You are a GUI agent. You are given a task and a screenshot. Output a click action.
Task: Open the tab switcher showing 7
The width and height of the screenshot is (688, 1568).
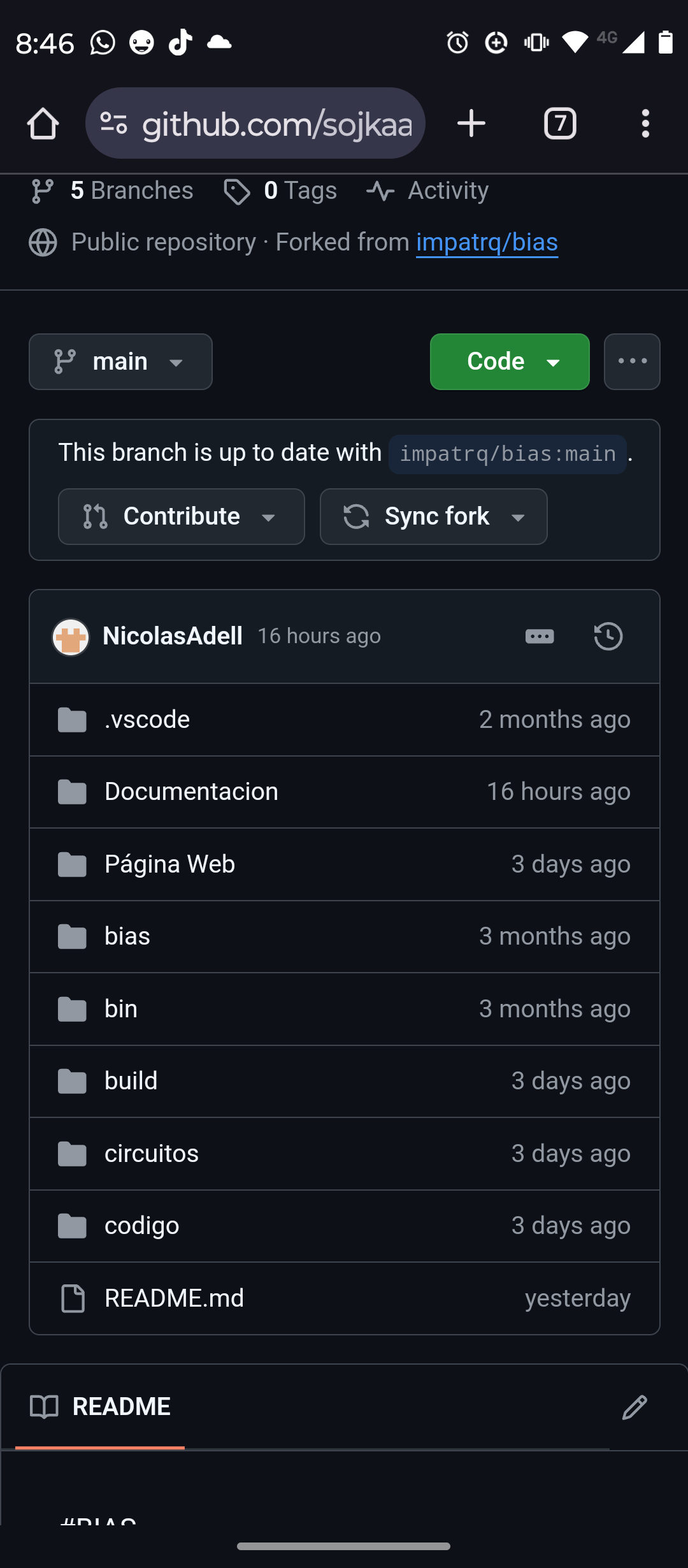560,123
